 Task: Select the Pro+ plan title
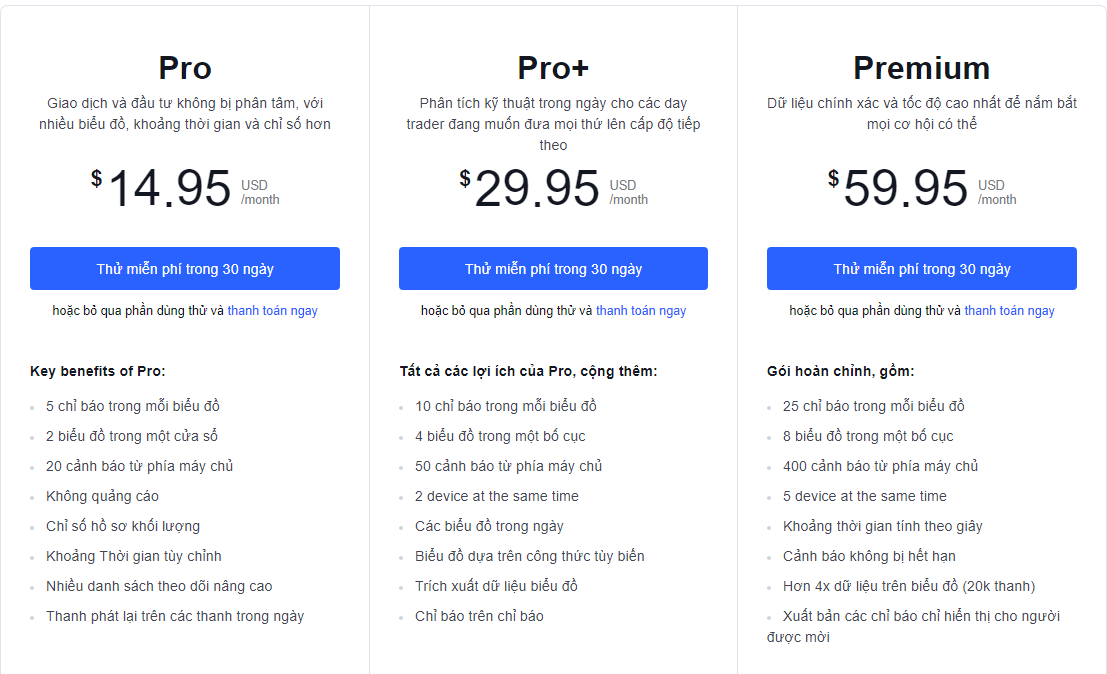coord(553,68)
